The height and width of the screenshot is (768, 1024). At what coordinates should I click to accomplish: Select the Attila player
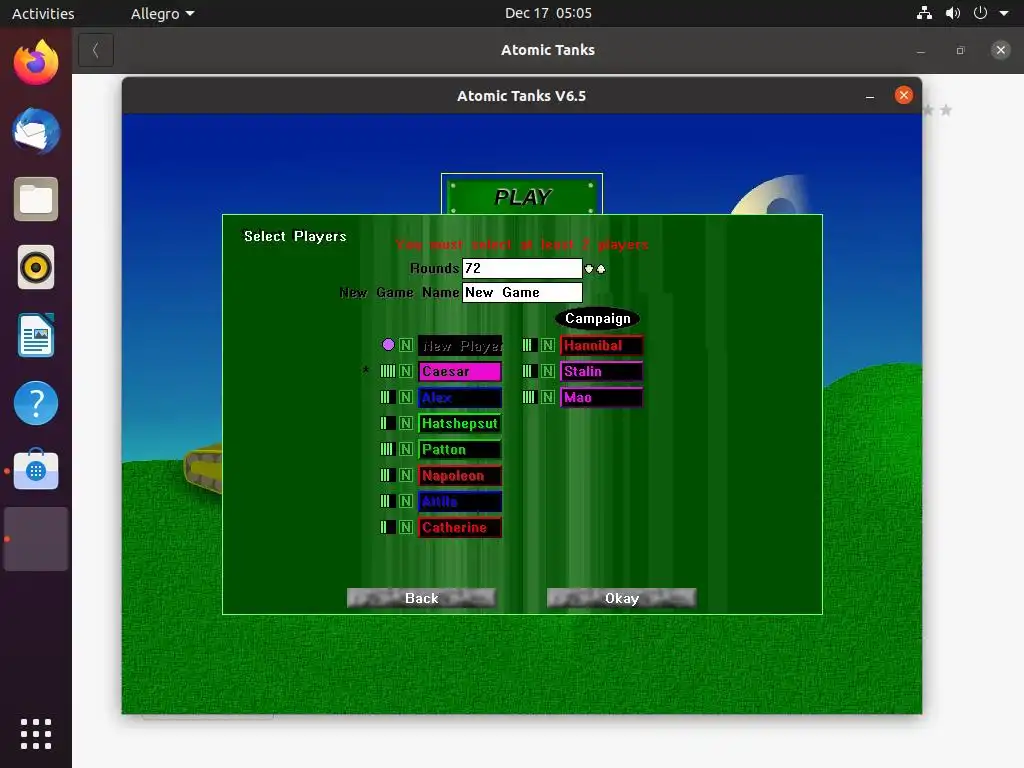(460, 502)
